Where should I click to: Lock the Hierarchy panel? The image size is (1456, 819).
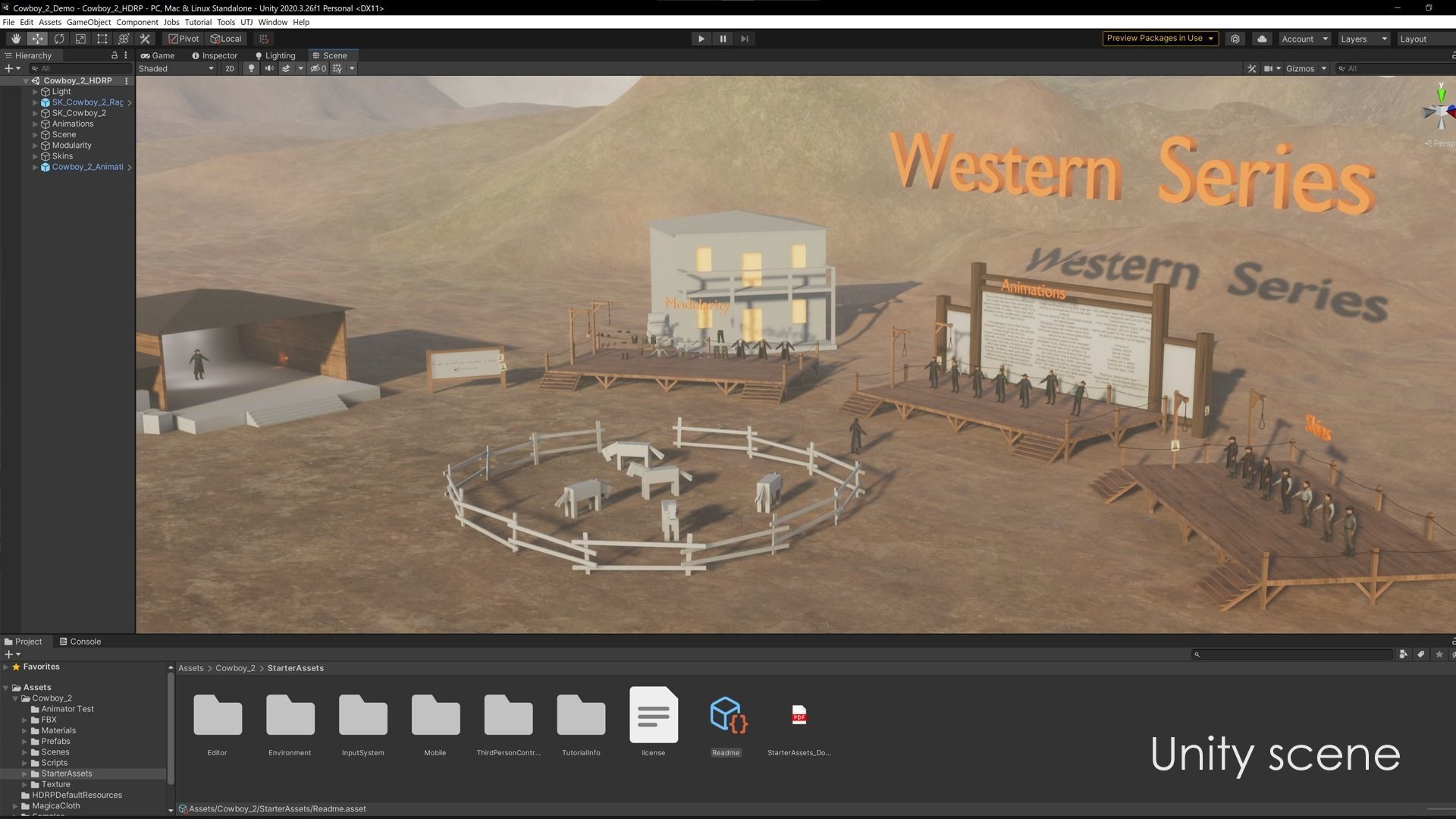point(115,55)
